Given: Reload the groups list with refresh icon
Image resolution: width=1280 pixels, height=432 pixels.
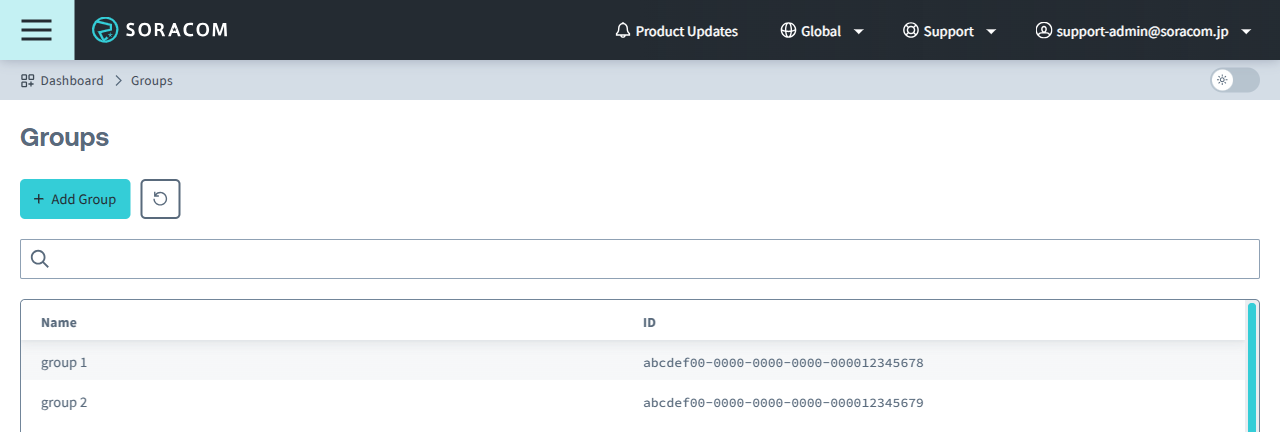Looking at the screenshot, I should click(160, 199).
